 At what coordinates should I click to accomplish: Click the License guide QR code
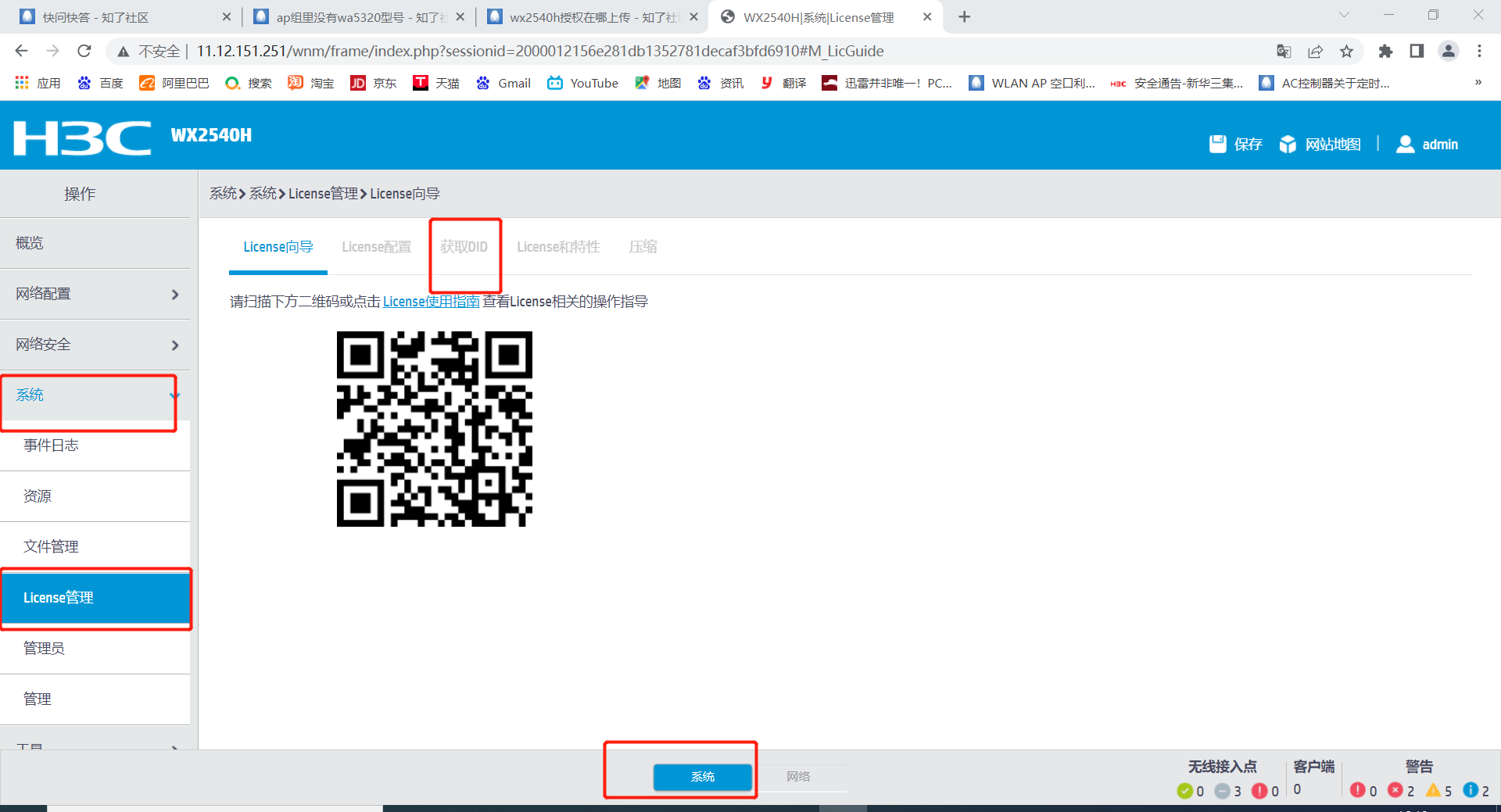click(435, 429)
